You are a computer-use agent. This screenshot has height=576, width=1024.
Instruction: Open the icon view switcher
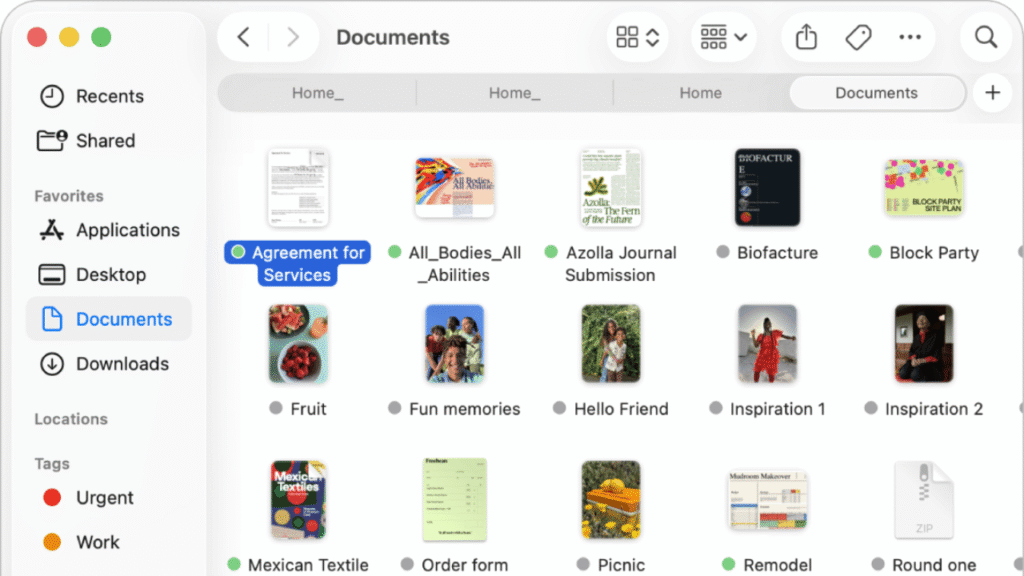tap(637, 37)
